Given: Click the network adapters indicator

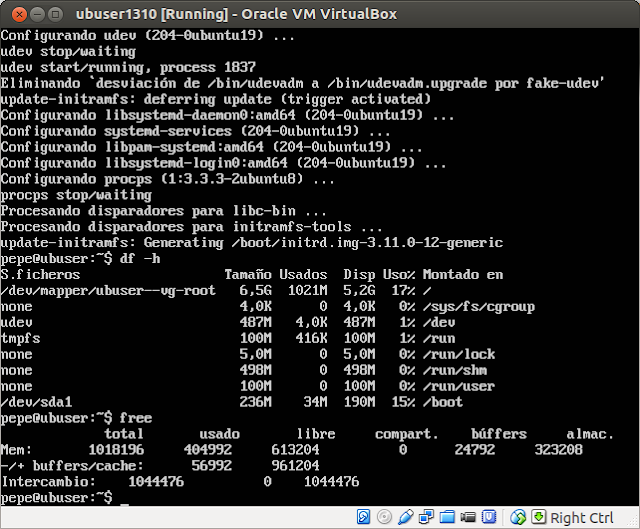Looking at the screenshot, I should pyautogui.click(x=426, y=517).
